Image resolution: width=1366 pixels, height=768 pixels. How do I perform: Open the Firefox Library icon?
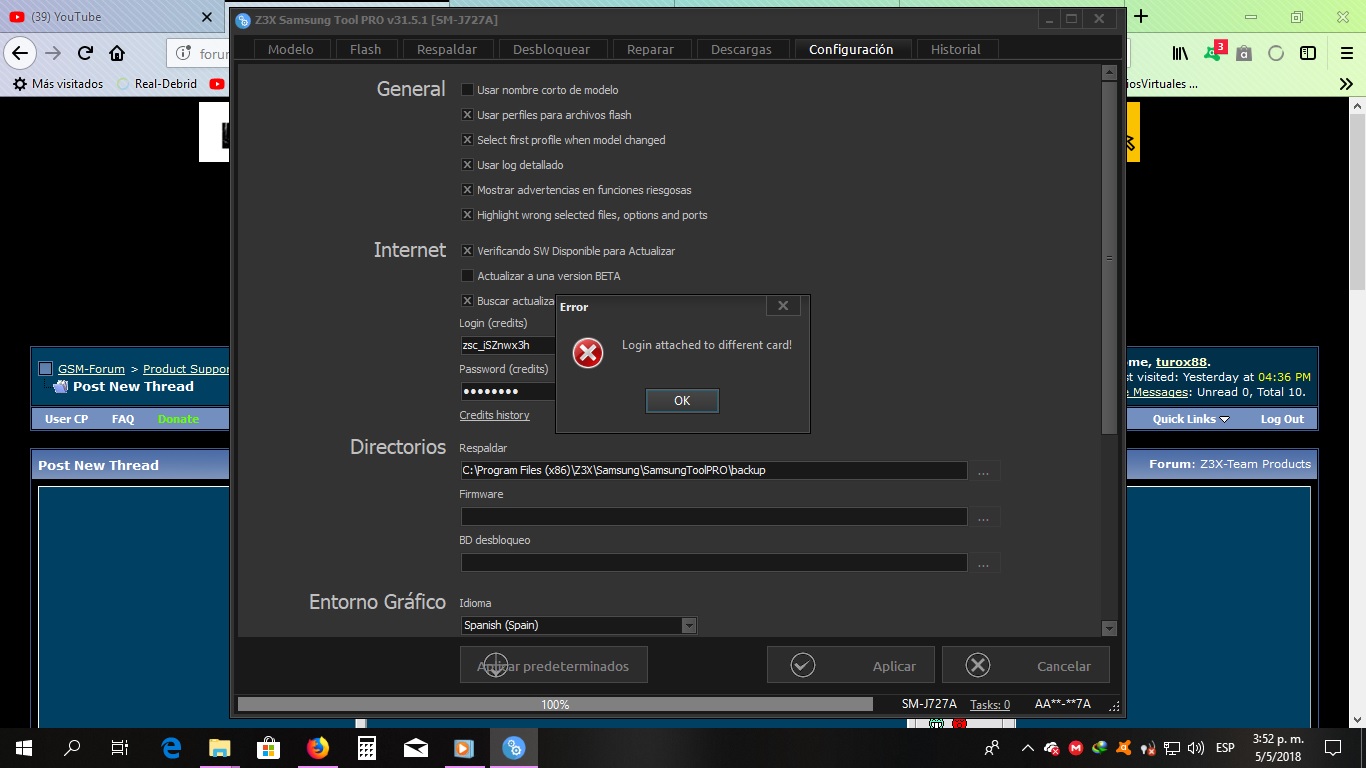pyautogui.click(x=1181, y=53)
